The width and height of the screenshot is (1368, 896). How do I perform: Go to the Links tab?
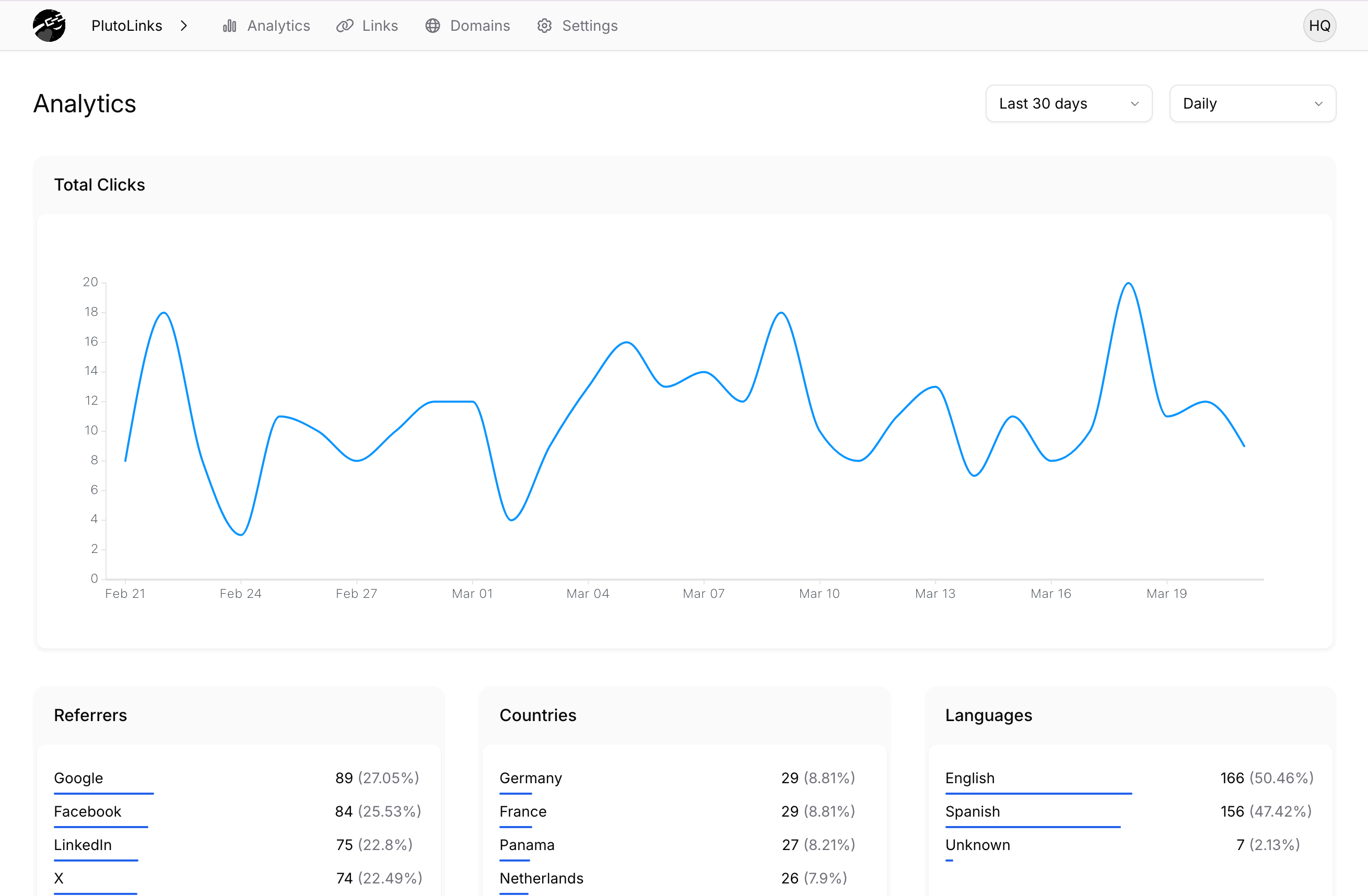point(367,26)
